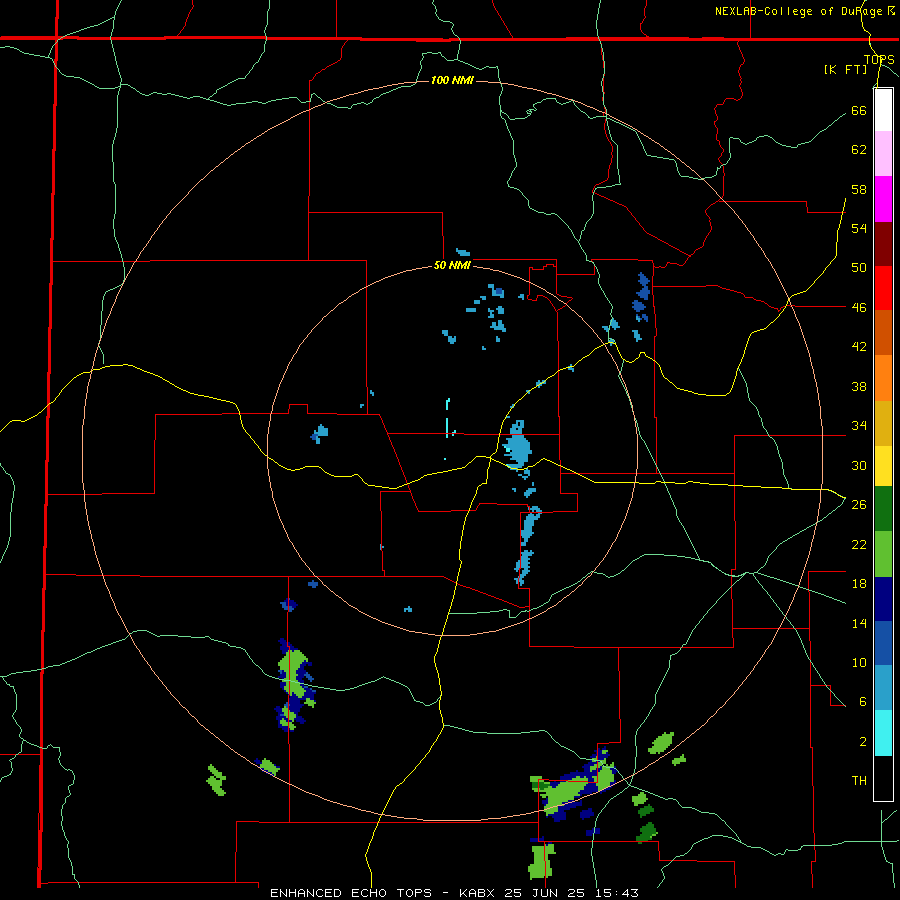Click the "26" legend number
This screenshot has height=900, width=900.
click(x=859, y=505)
